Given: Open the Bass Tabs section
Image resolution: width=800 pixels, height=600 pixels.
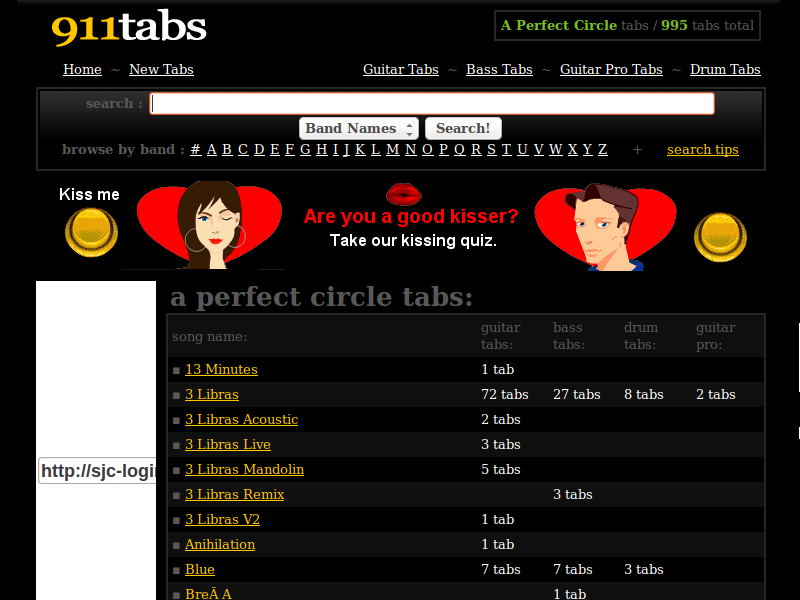Looking at the screenshot, I should point(499,70).
